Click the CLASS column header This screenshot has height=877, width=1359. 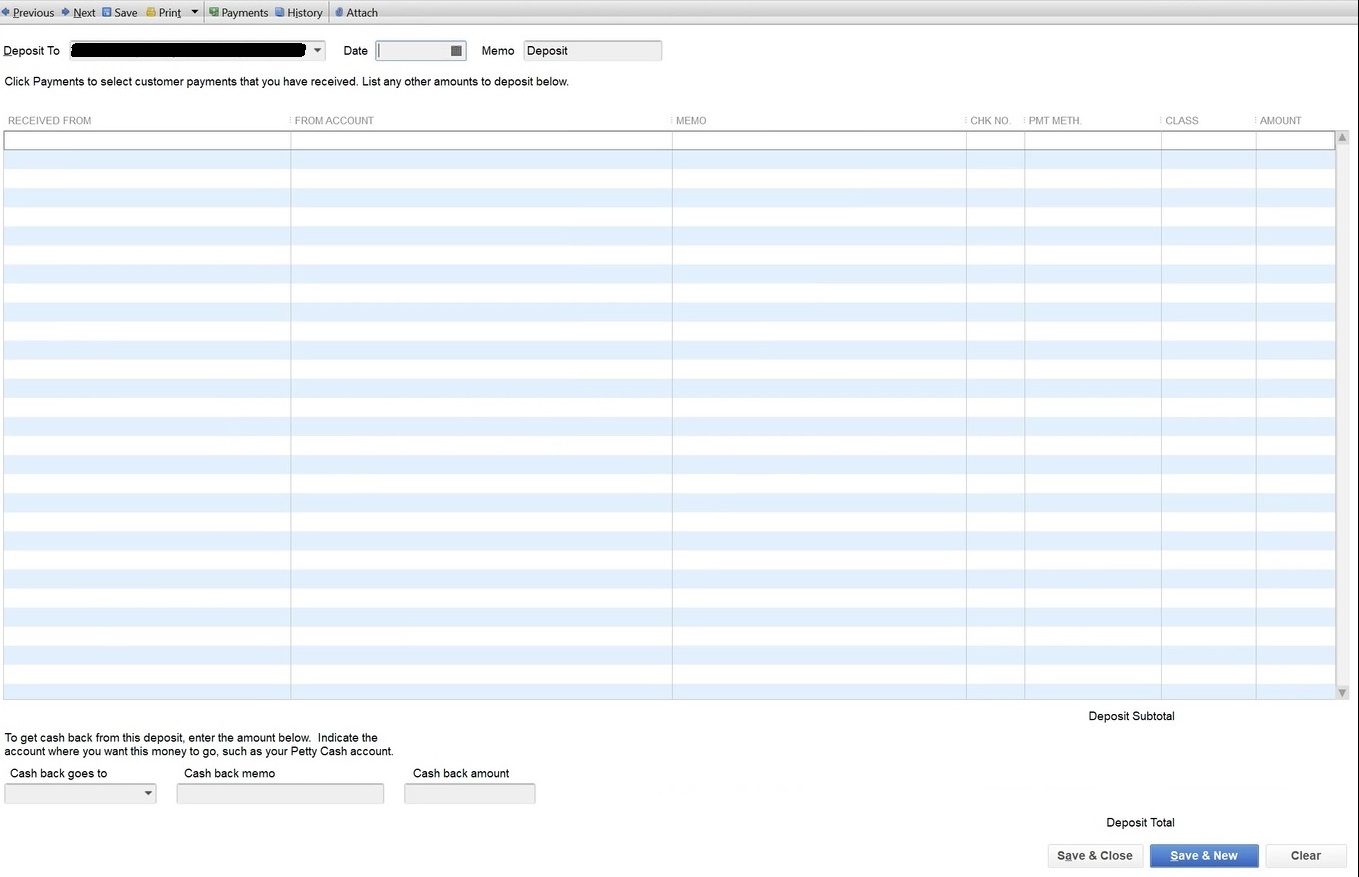[1181, 121]
